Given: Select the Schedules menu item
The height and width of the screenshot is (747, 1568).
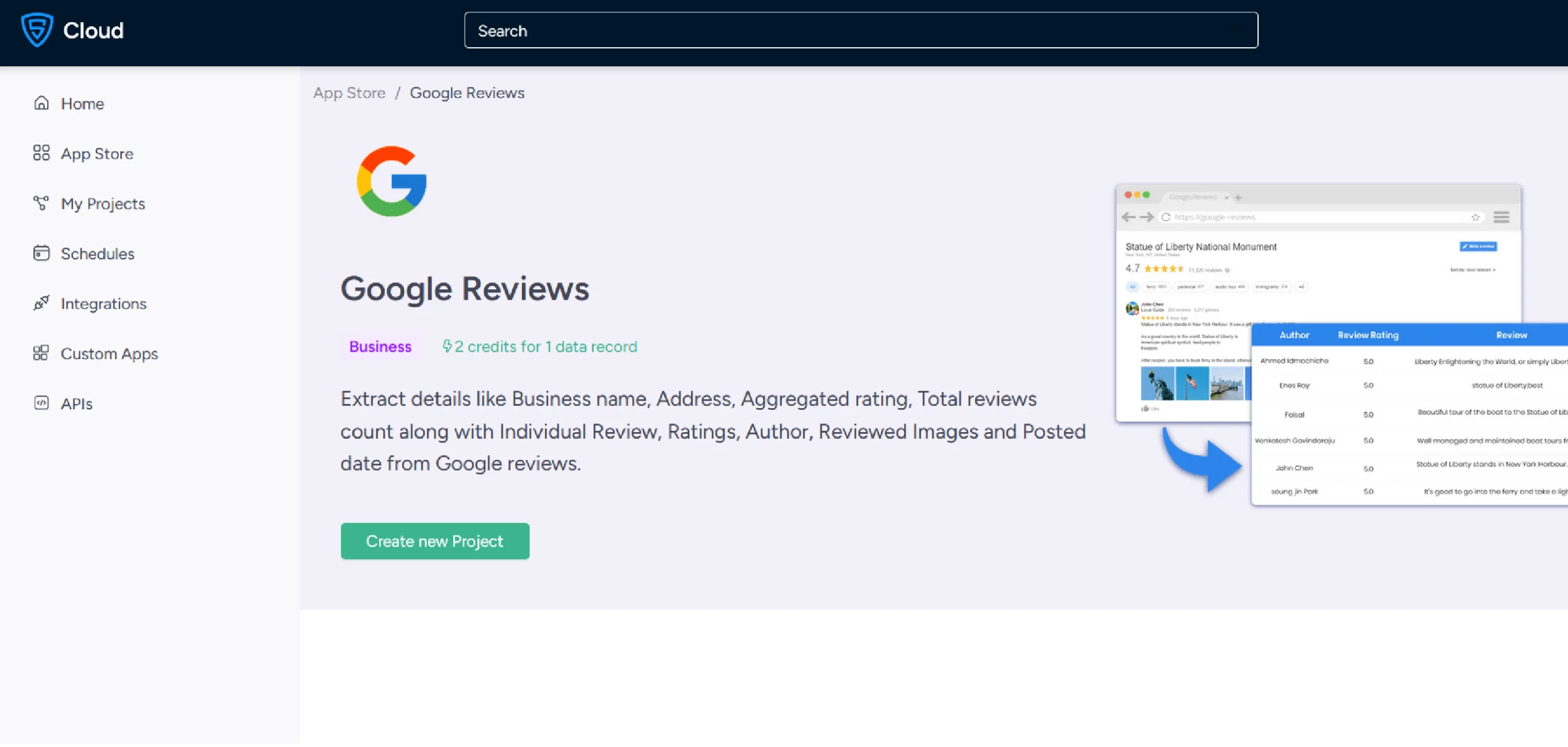Looking at the screenshot, I should [97, 254].
